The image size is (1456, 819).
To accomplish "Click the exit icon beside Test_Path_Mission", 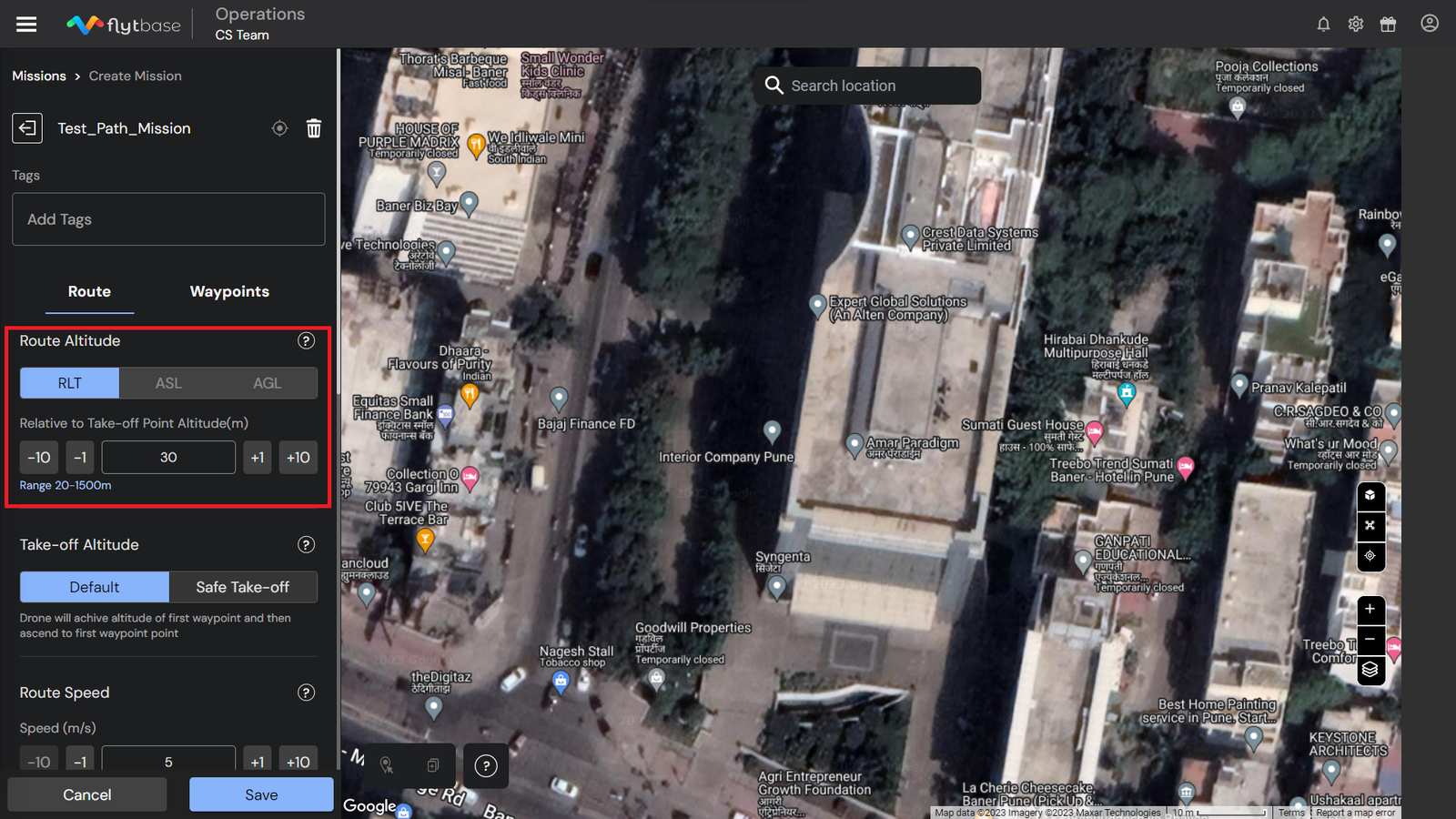I will [27, 128].
